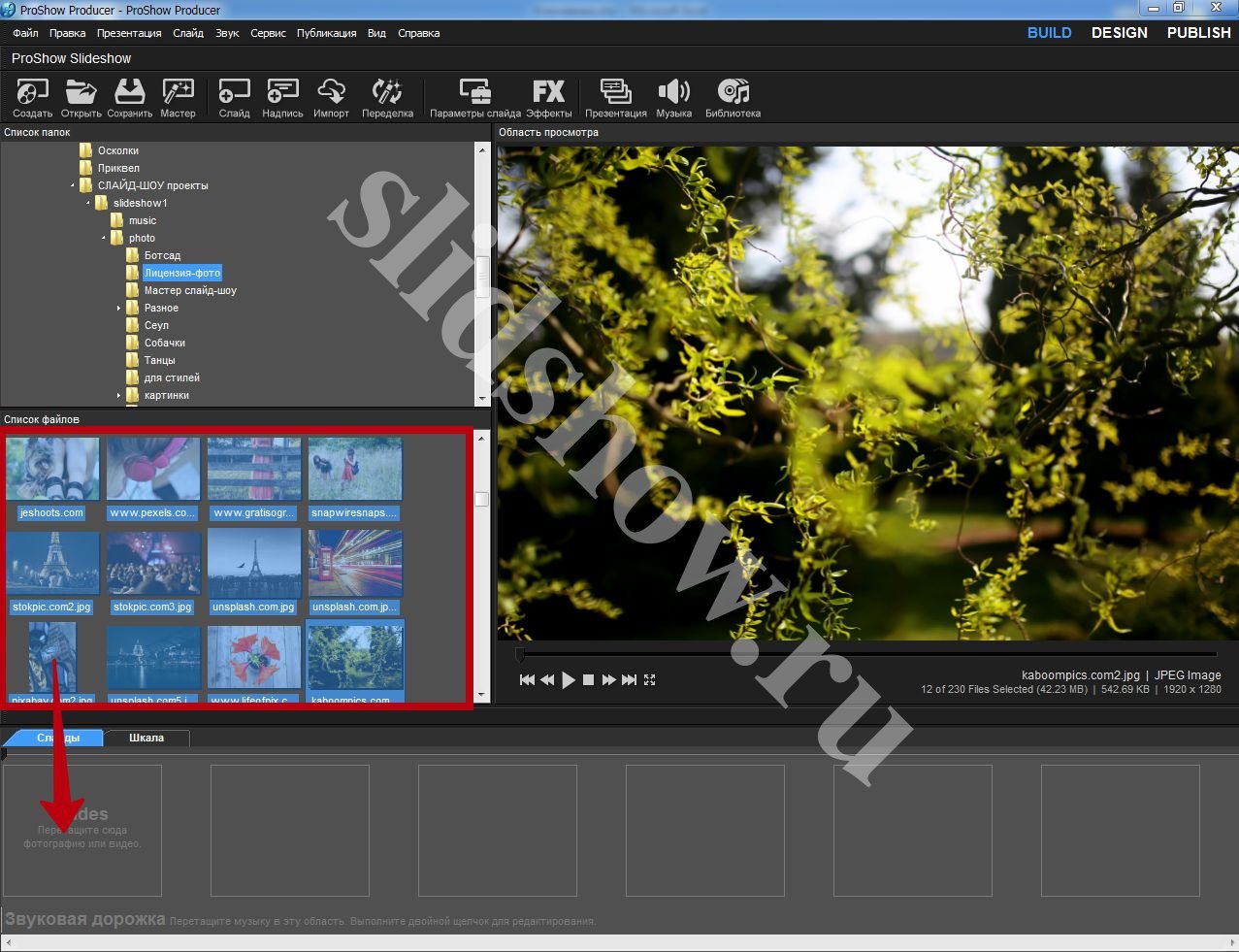Open the Музыка speaker icon

pyautogui.click(x=673, y=93)
